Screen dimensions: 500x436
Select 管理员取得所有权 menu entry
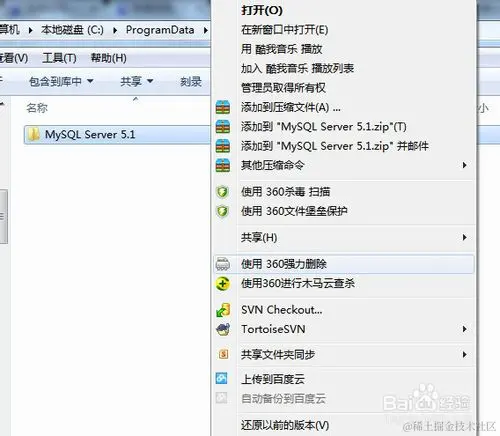[x=283, y=88]
